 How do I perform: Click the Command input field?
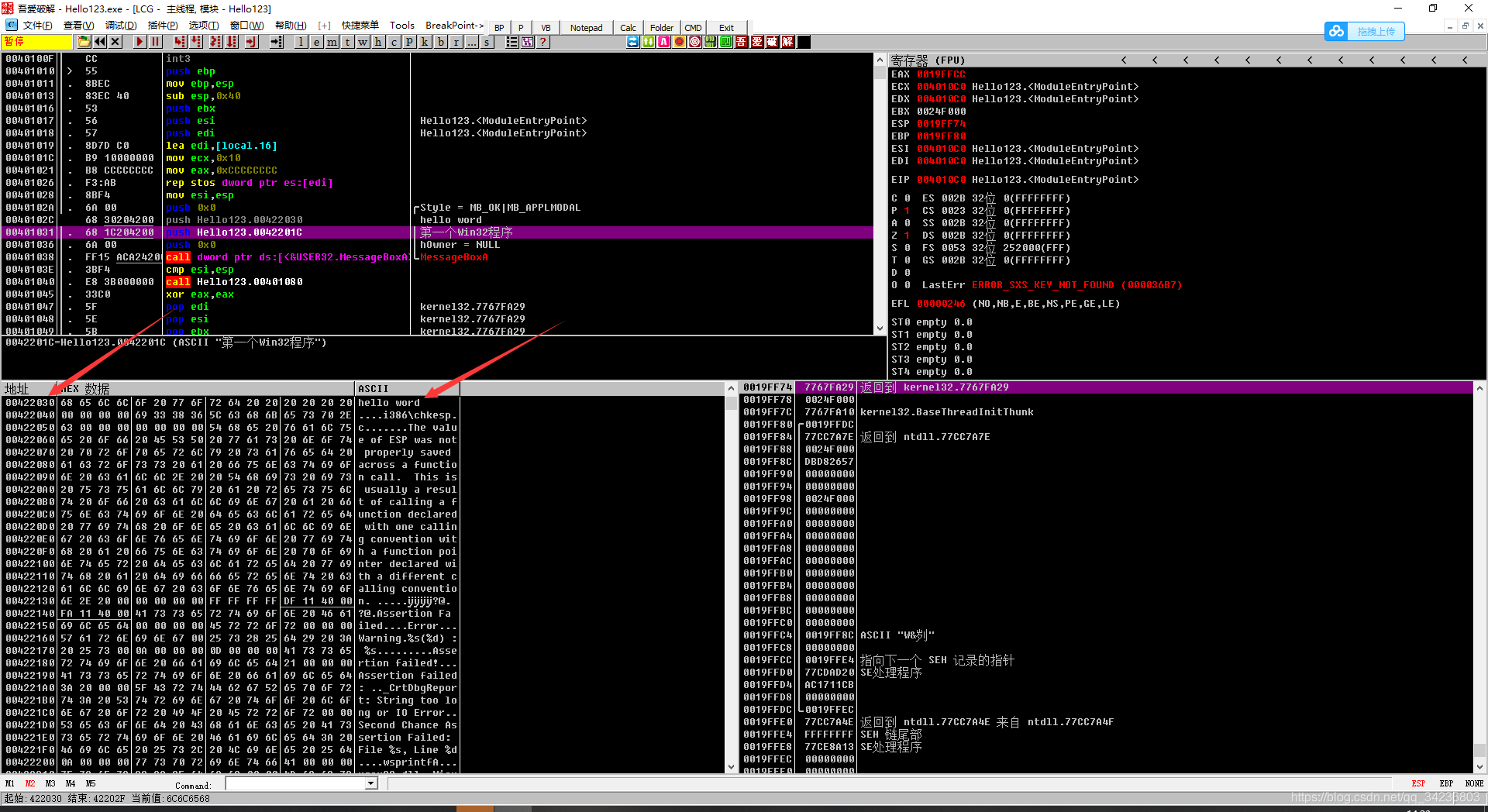click(x=295, y=783)
